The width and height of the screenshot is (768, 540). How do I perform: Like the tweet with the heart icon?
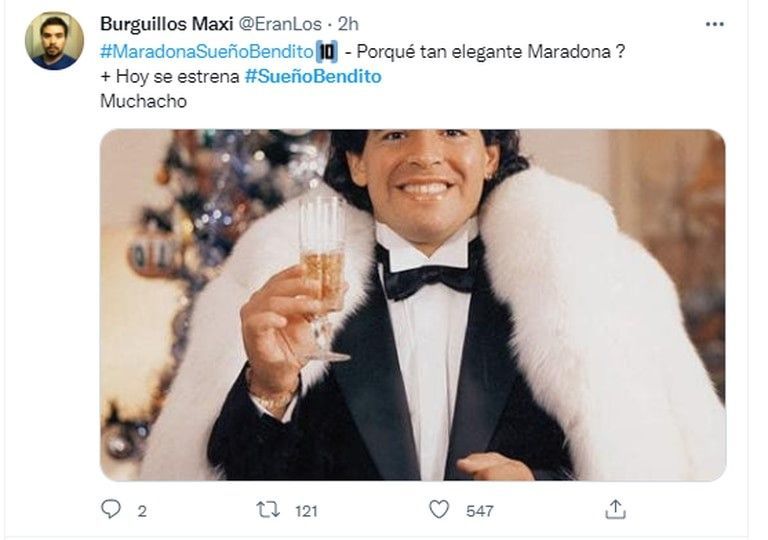439,510
